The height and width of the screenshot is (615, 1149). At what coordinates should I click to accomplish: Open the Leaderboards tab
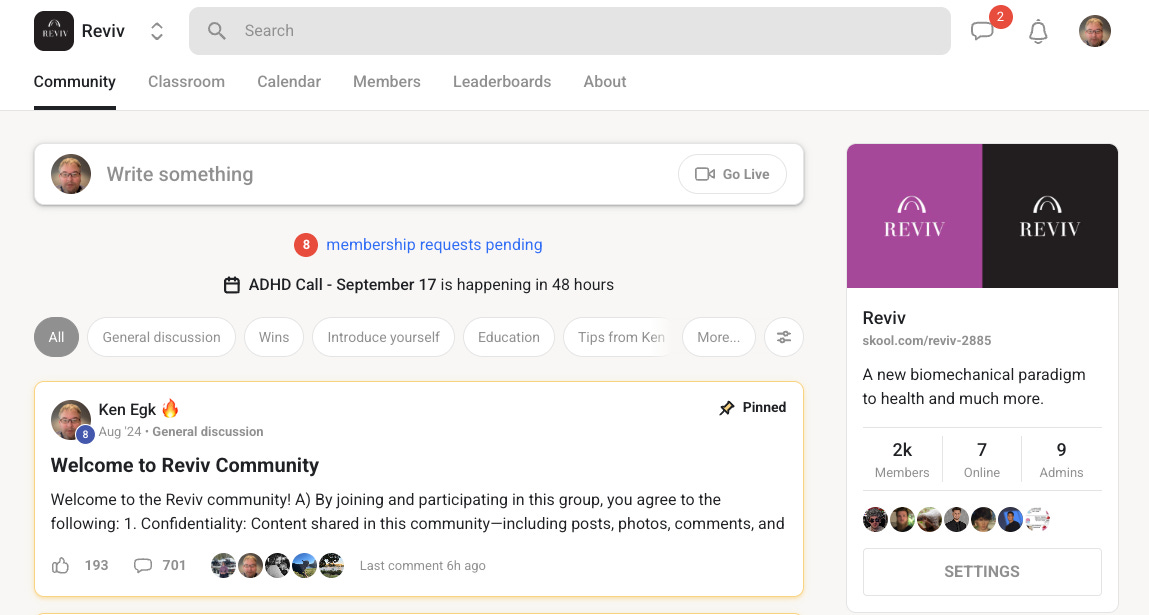tap(502, 81)
